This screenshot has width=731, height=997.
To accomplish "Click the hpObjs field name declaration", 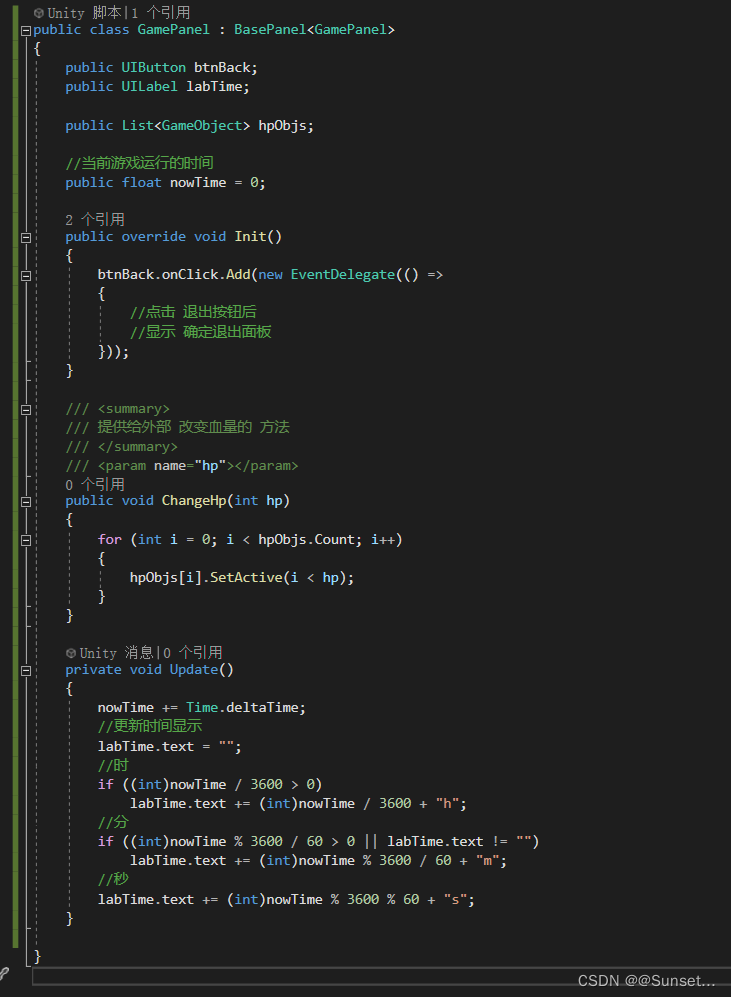I will (x=282, y=126).
